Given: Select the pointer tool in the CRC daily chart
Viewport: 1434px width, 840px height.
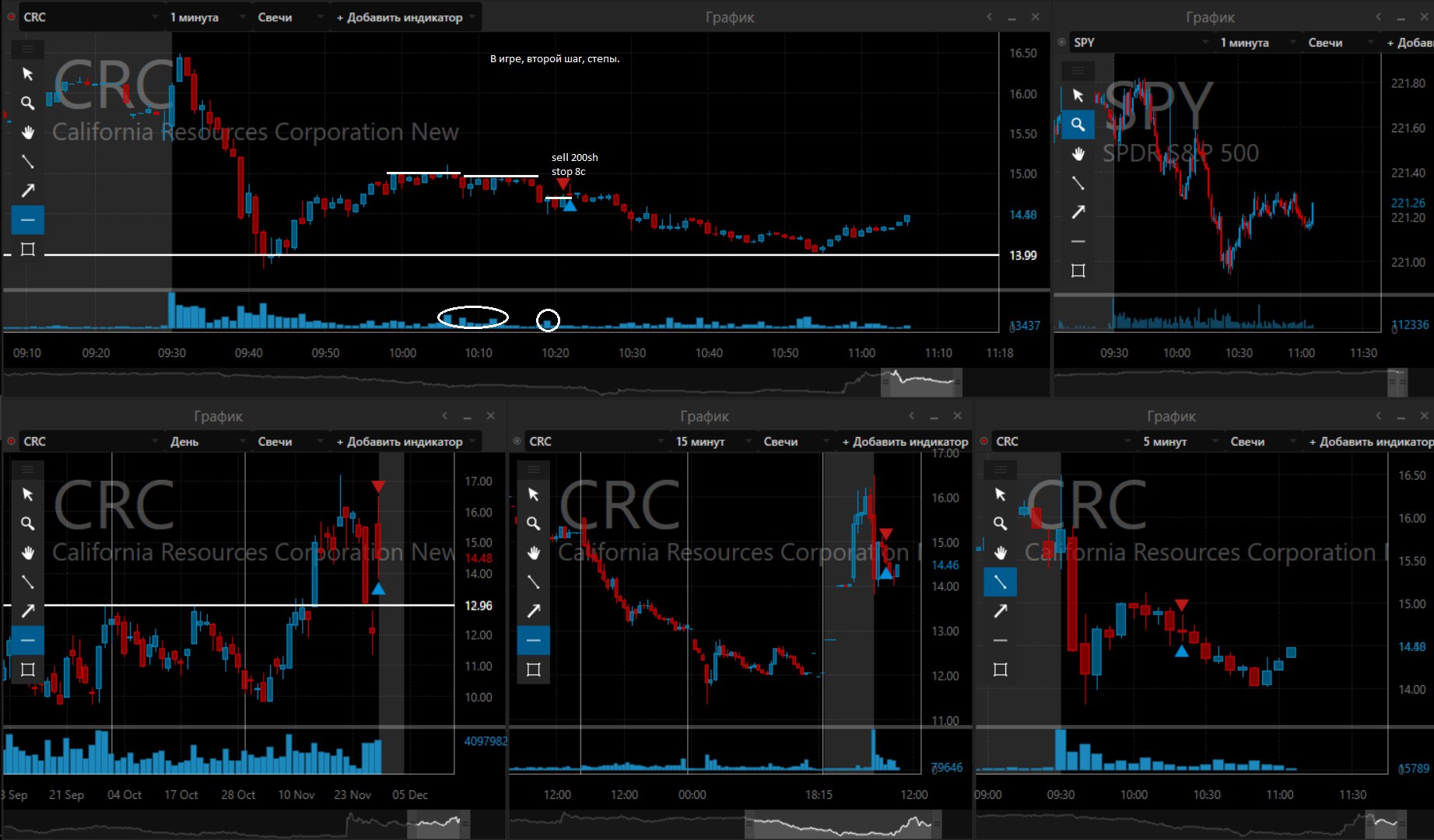Looking at the screenshot, I should coord(27,494).
